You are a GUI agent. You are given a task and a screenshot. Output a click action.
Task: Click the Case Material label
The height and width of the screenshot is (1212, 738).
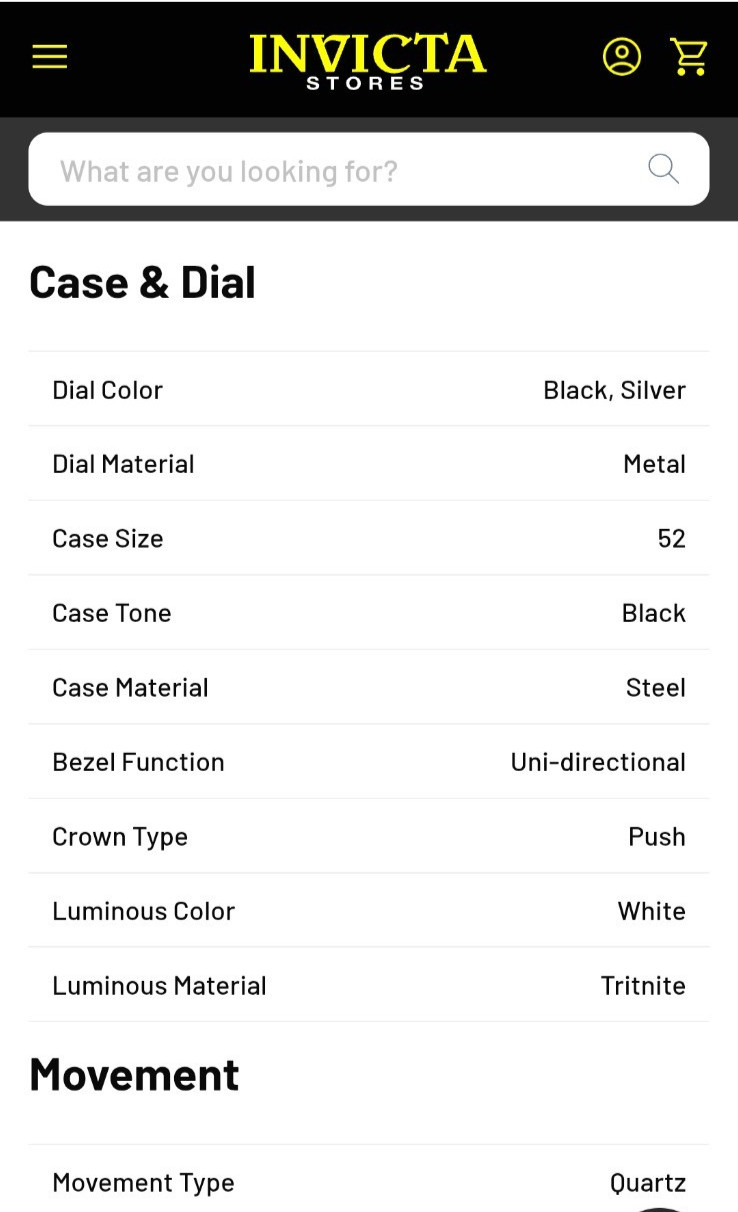pyautogui.click(x=130, y=687)
